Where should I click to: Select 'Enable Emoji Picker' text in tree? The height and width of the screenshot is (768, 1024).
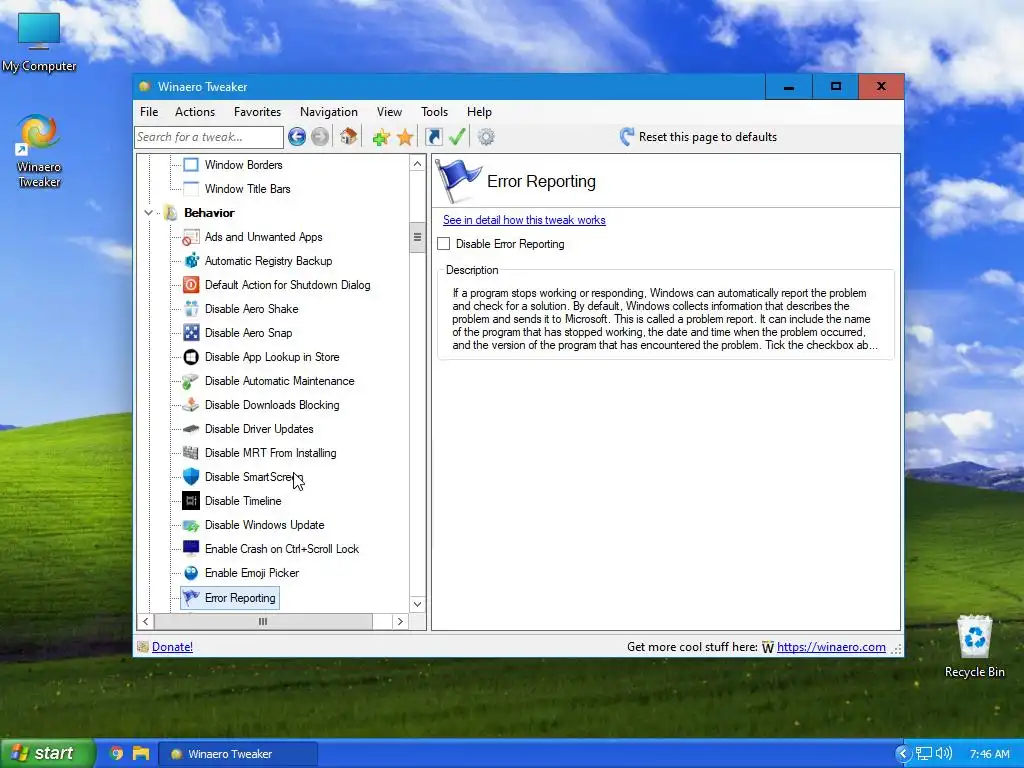(x=252, y=573)
